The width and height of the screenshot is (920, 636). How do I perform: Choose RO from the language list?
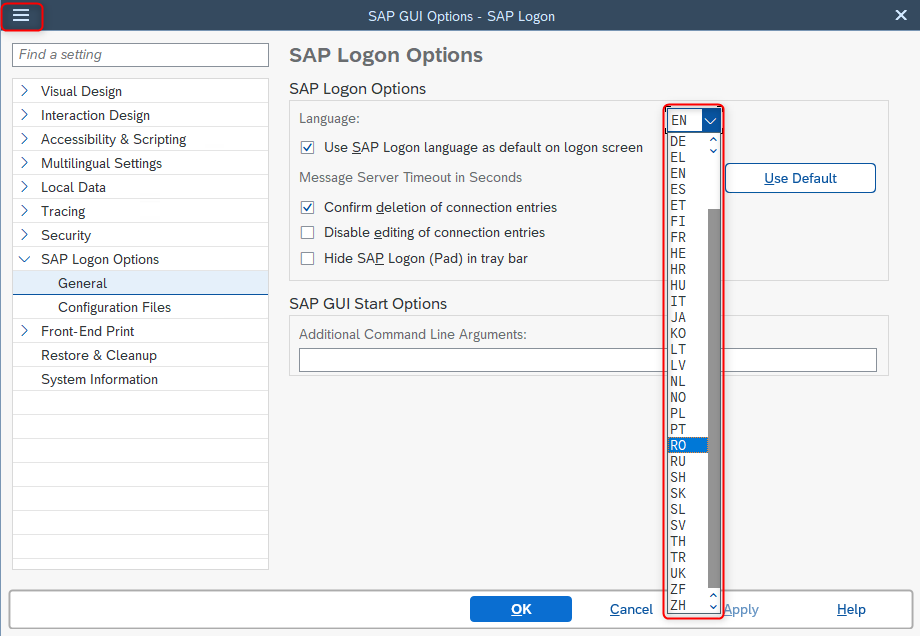(x=687, y=445)
